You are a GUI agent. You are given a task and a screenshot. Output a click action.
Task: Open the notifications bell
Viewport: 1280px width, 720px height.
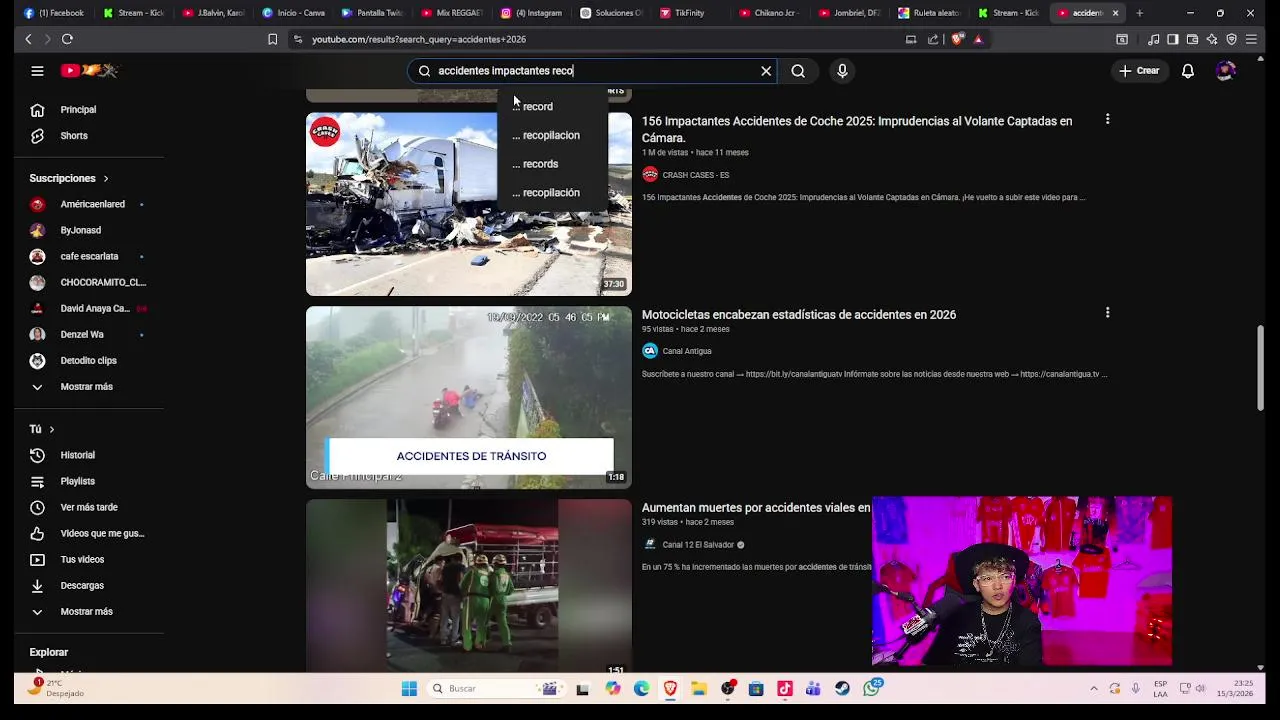1188,71
